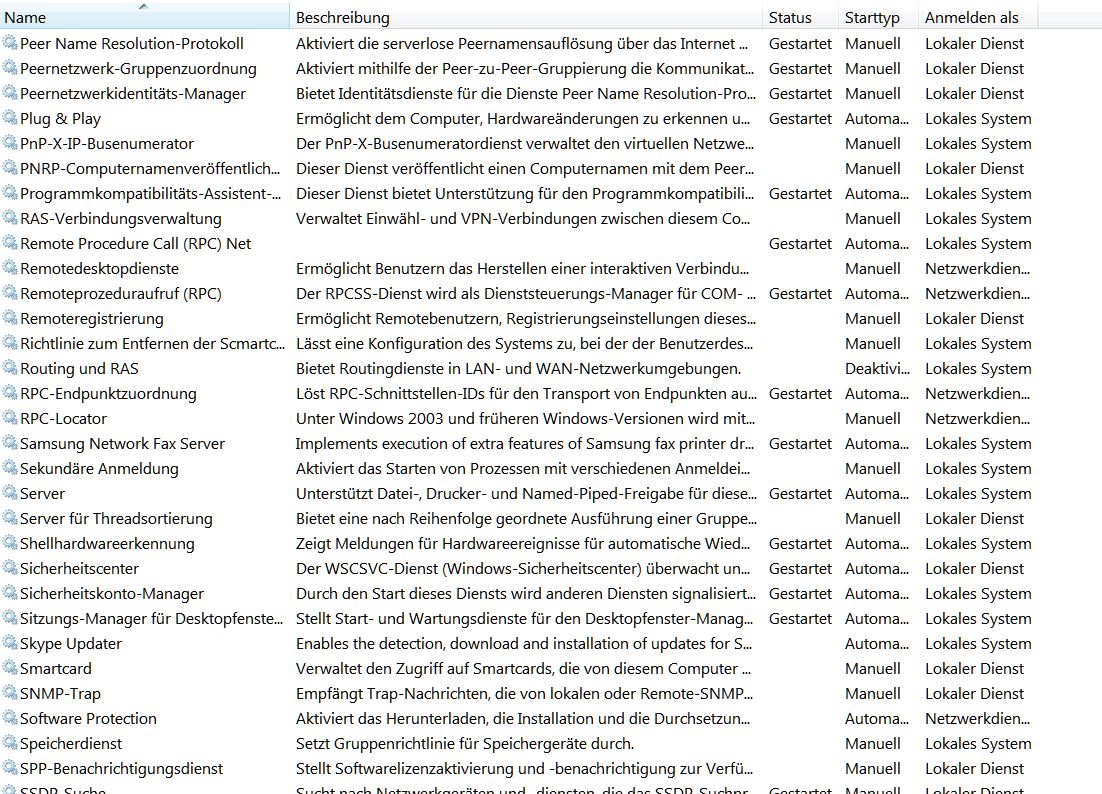Click gear icon of Sicherheitskonto-Manager
This screenshot has height=794, width=1102.
[x=10, y=593]
